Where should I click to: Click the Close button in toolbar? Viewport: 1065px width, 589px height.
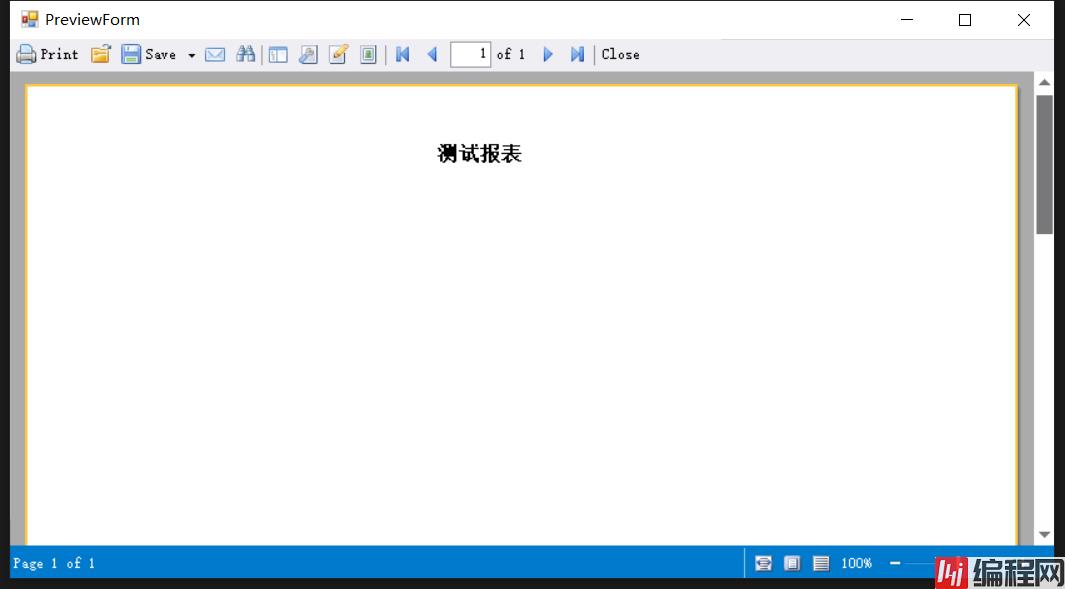click(x=620, y=55)
